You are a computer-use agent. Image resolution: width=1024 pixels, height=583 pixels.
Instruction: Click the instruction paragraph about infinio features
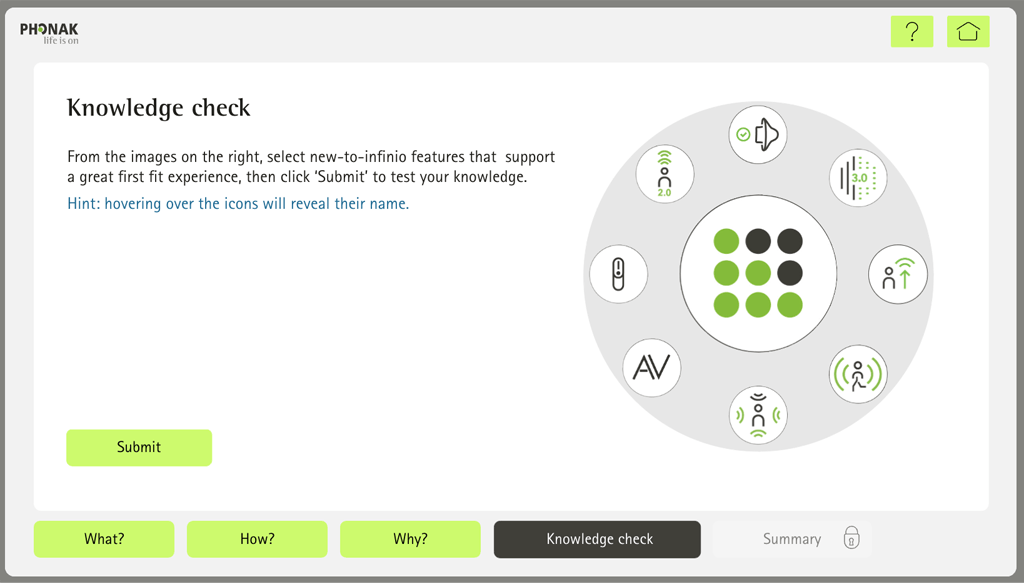coord(311,166)
